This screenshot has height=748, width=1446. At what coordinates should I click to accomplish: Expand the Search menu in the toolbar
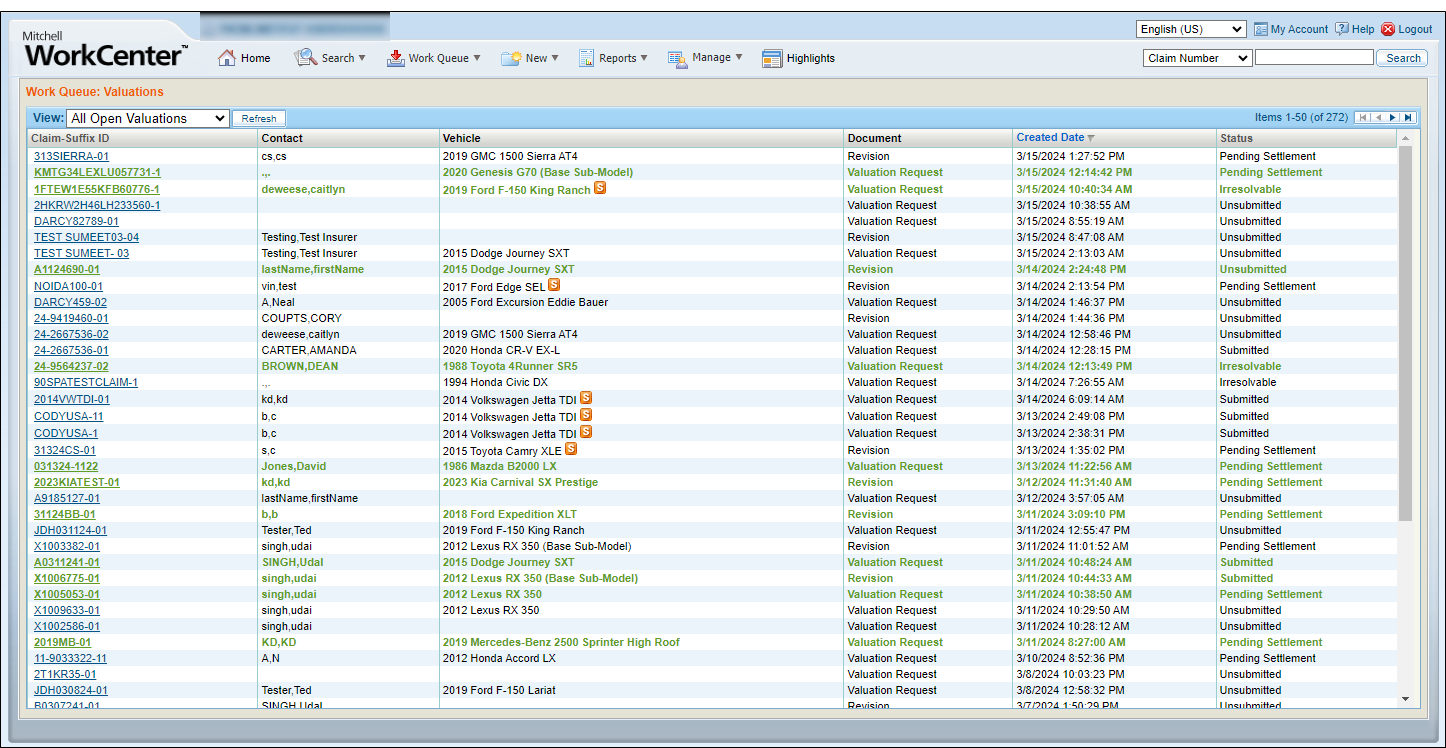330,58
